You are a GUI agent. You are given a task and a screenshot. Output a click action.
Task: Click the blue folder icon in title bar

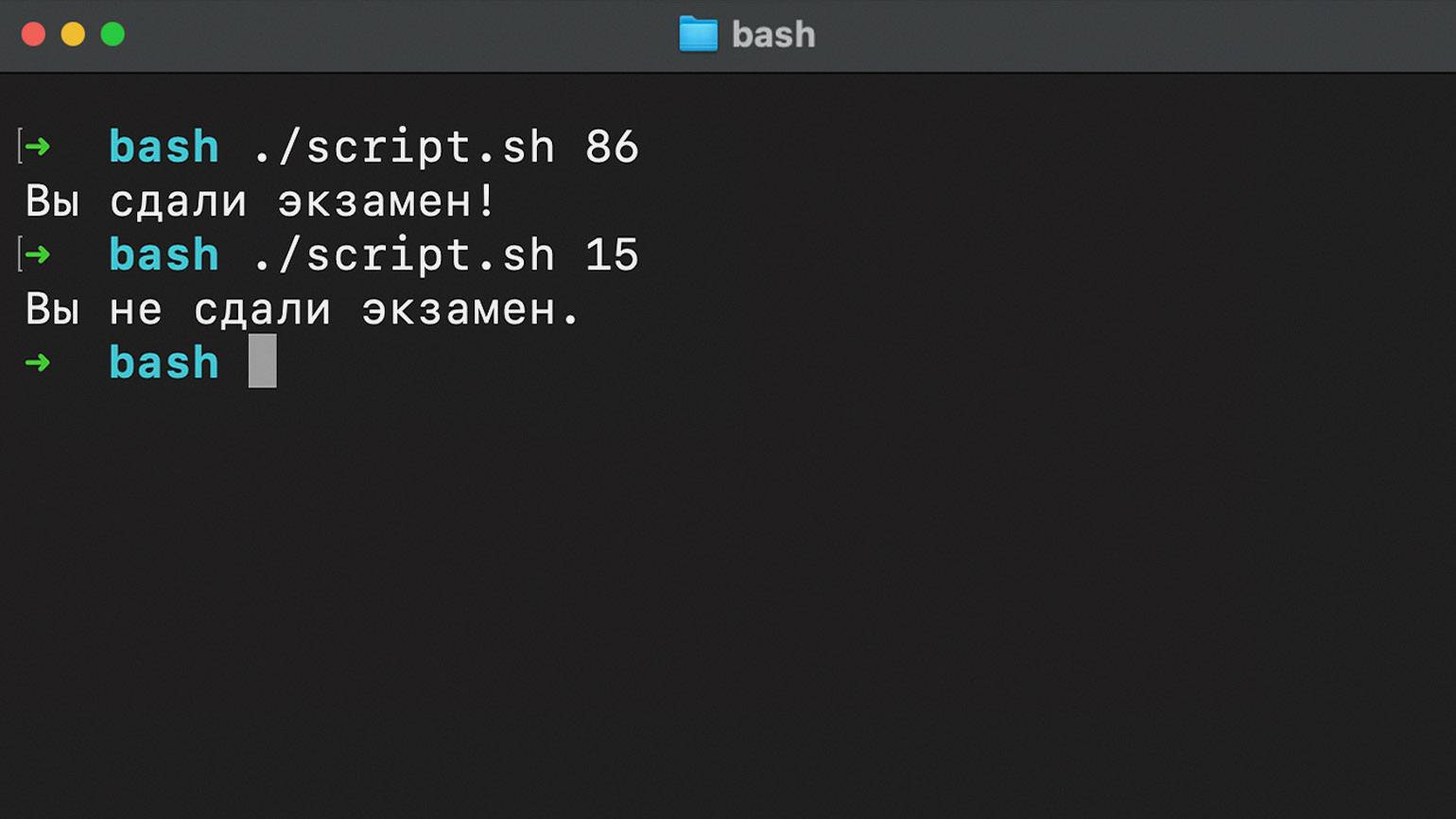tap(699, 35)
